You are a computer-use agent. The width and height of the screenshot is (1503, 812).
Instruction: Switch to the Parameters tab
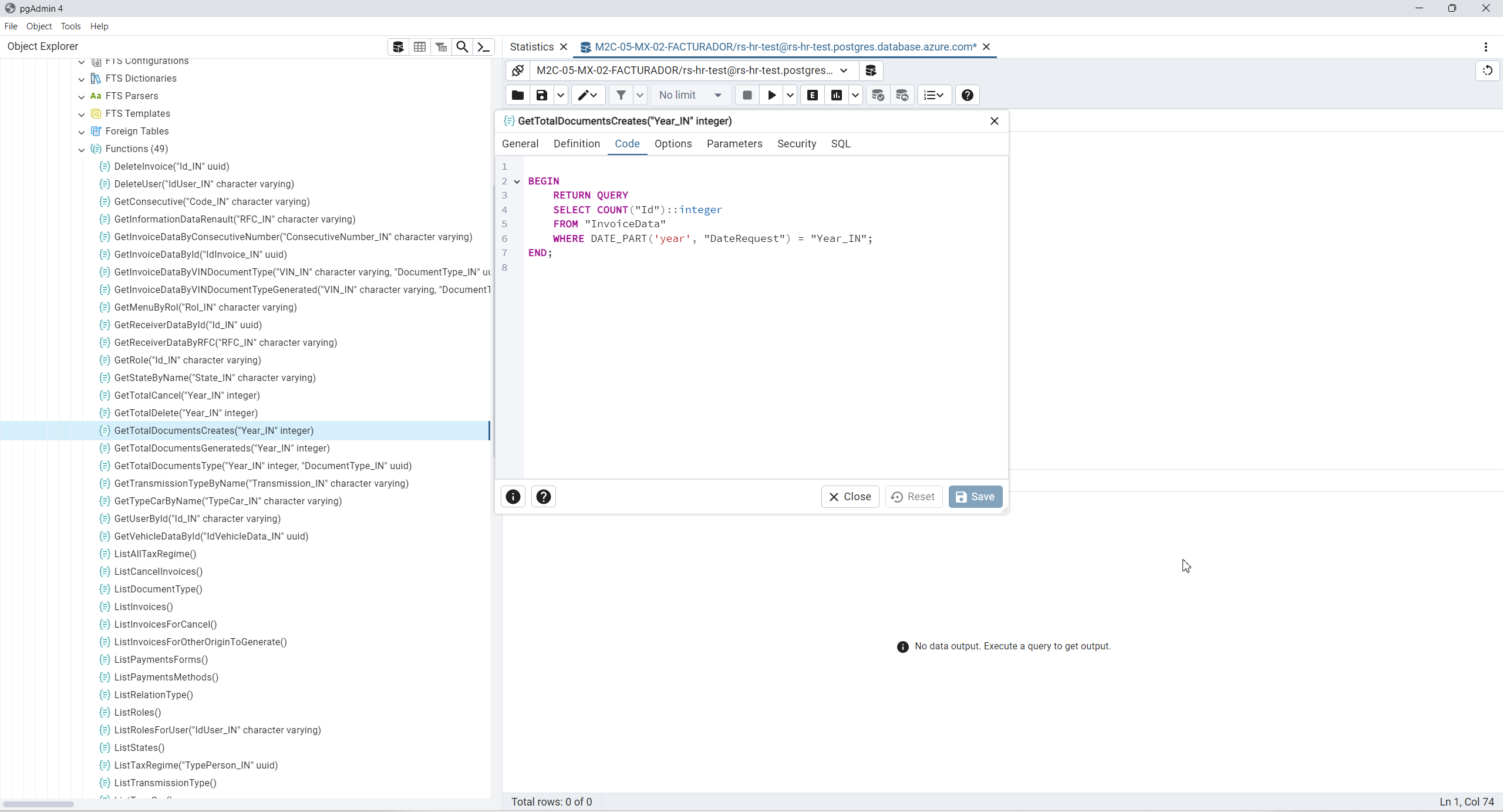click(734, 144)
